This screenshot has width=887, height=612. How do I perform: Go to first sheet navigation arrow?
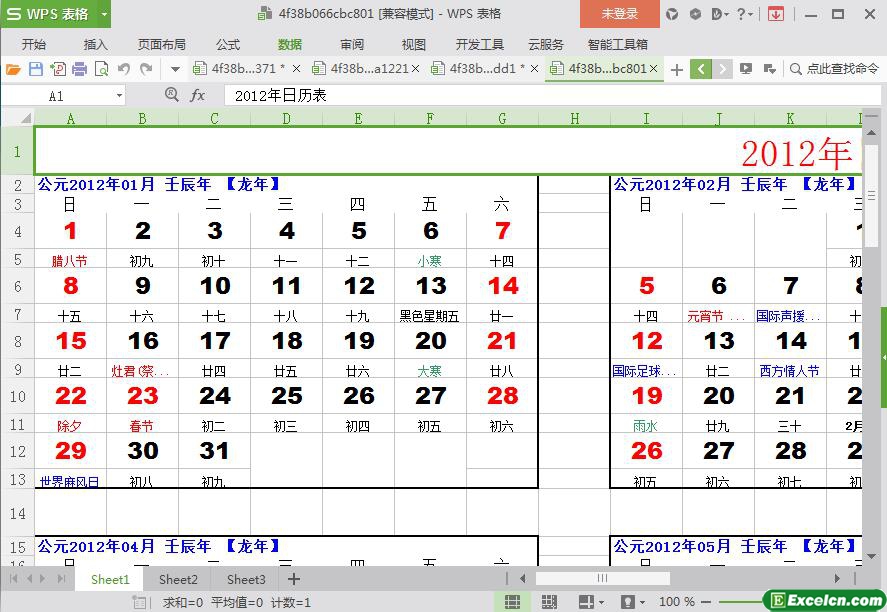click(x=14, y=579)
